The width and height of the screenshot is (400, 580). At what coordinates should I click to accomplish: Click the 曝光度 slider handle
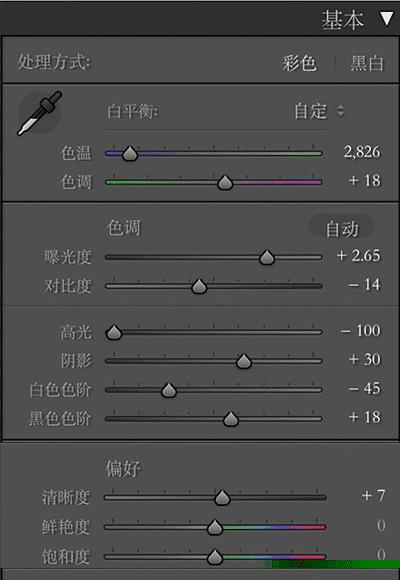point(267,257)
